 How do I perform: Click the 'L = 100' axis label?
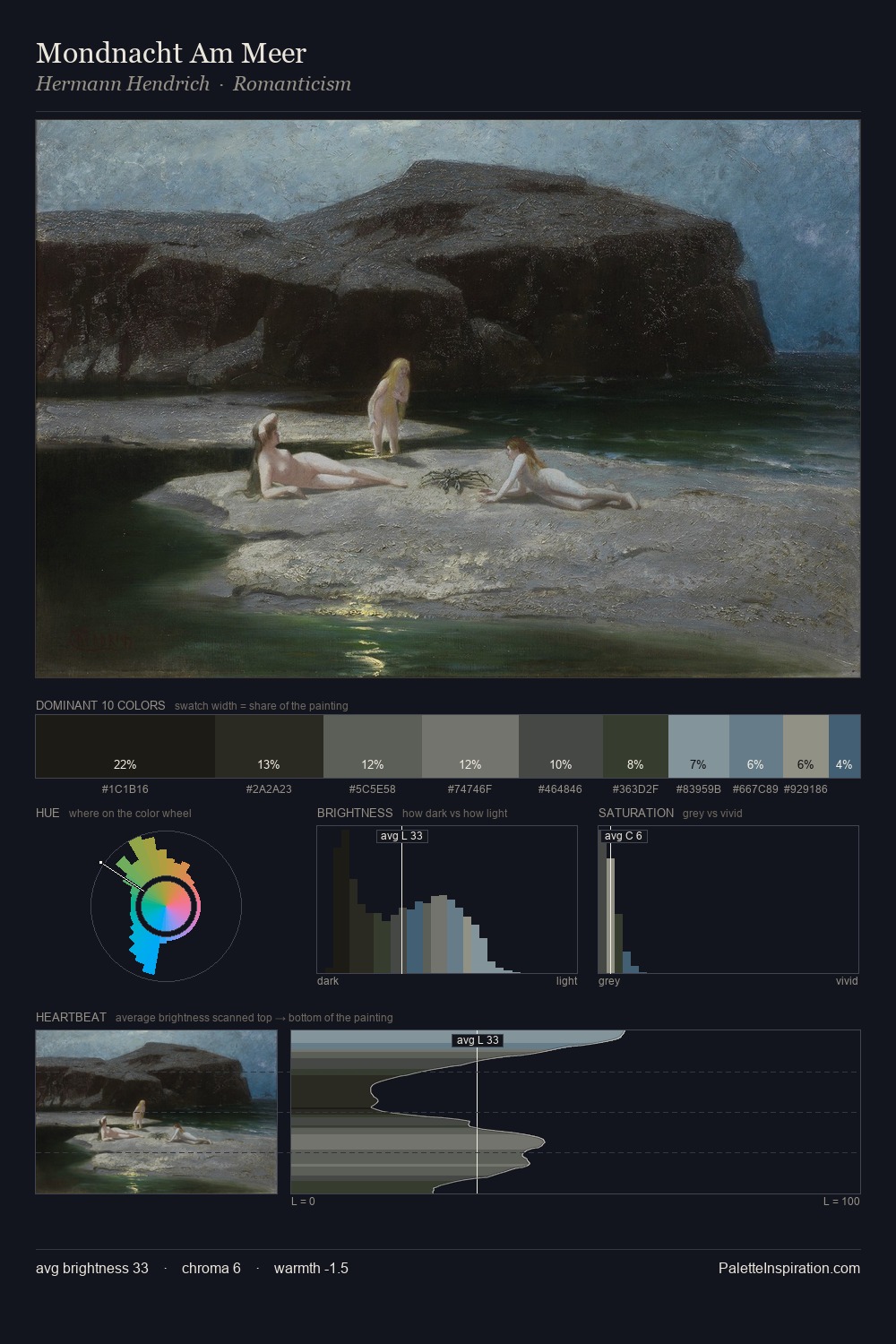coord(841,1202)
